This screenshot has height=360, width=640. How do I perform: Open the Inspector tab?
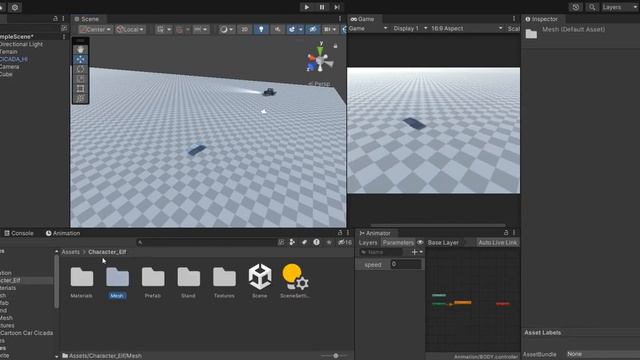tap(541, 19)
